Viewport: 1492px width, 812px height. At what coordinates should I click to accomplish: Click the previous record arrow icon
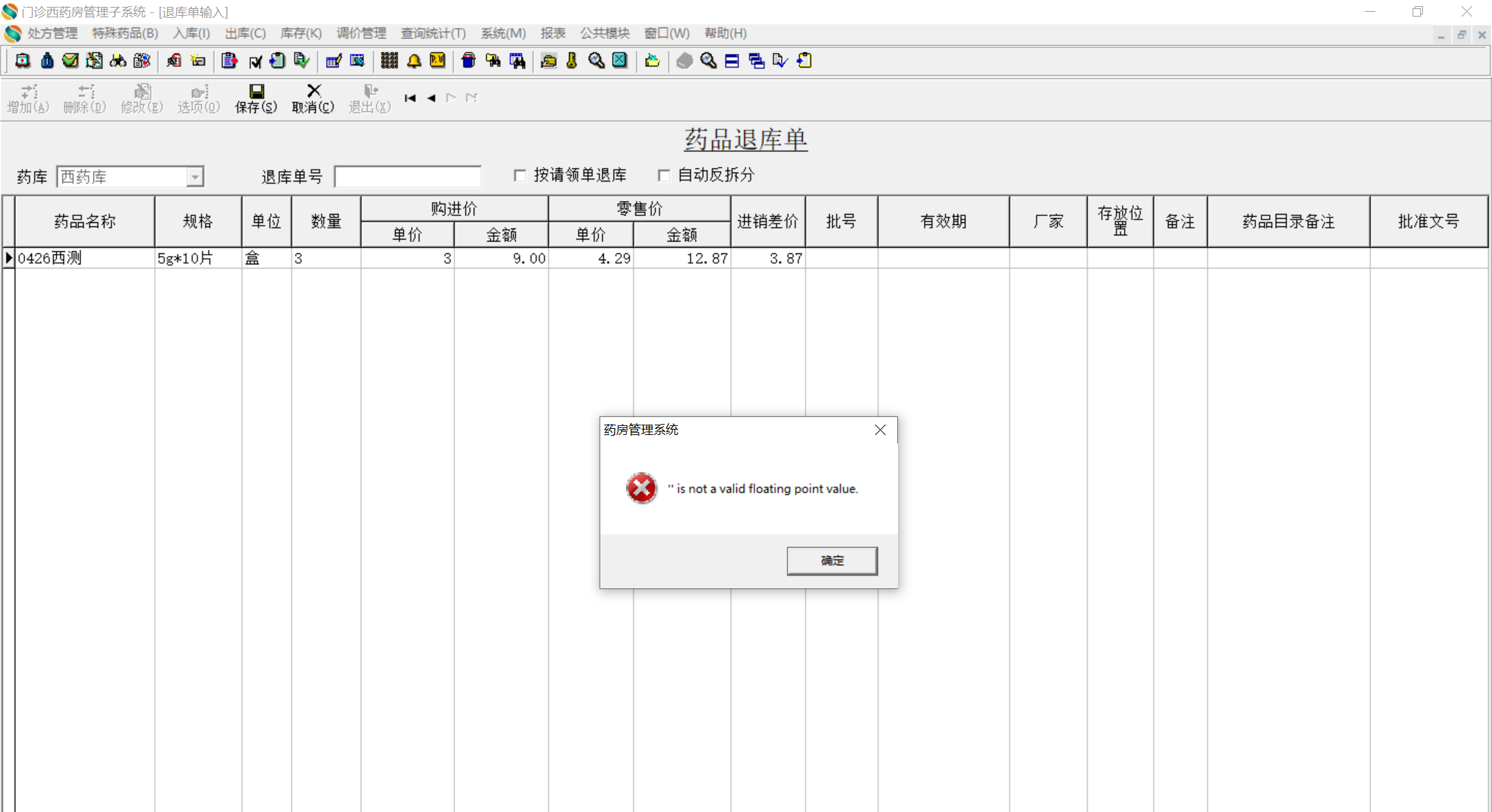pyautogui.click(x=431, y=98)
